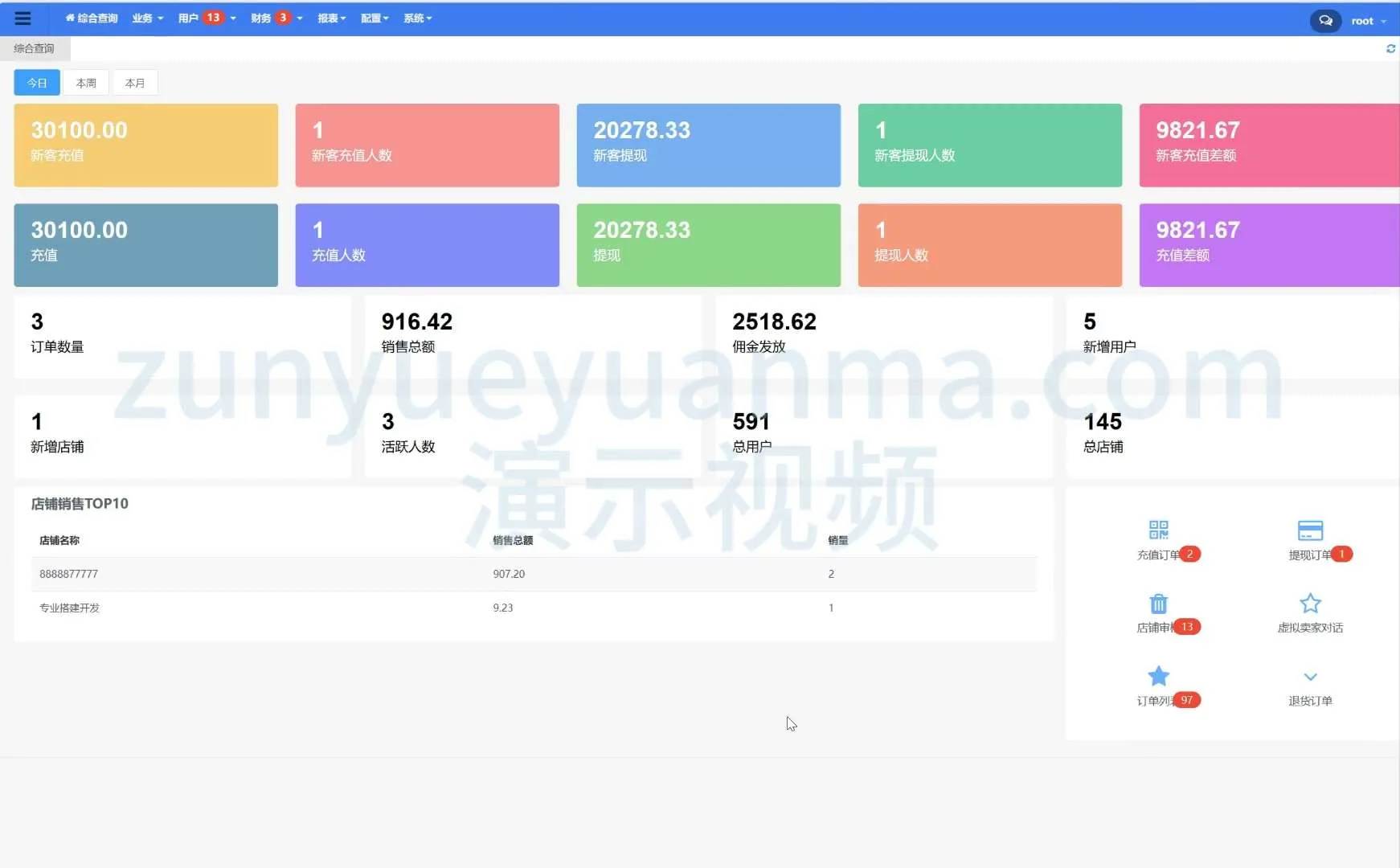Viewport: 1400px width, 868px height.
Task: Select the 综合查询 page tab
Action: click(35, 49)
